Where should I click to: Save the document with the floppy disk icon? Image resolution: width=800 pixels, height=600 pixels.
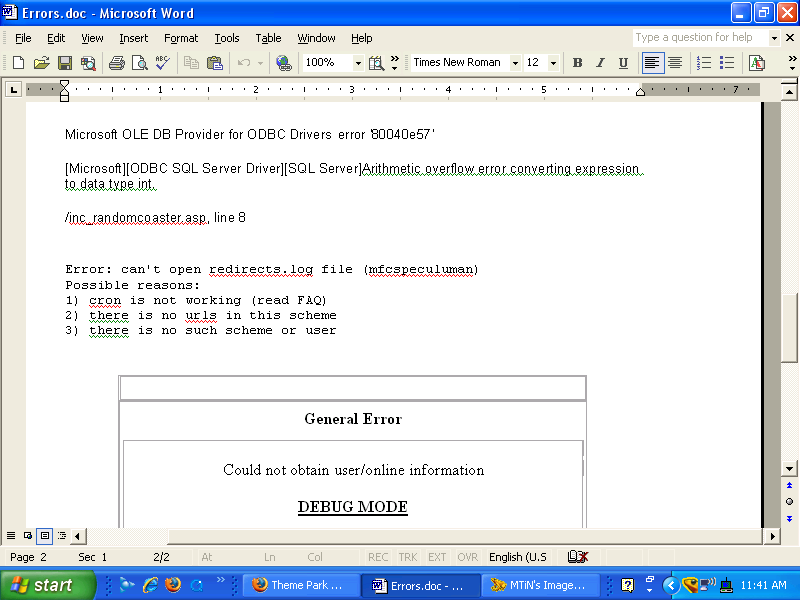(65, 63)
